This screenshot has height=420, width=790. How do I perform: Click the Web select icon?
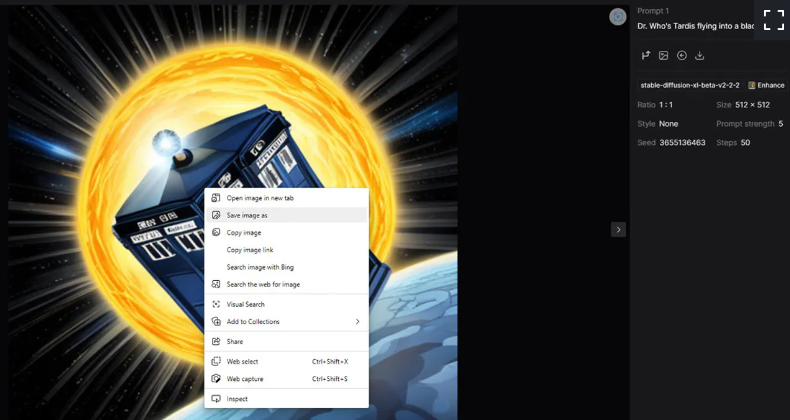[216, 362]
